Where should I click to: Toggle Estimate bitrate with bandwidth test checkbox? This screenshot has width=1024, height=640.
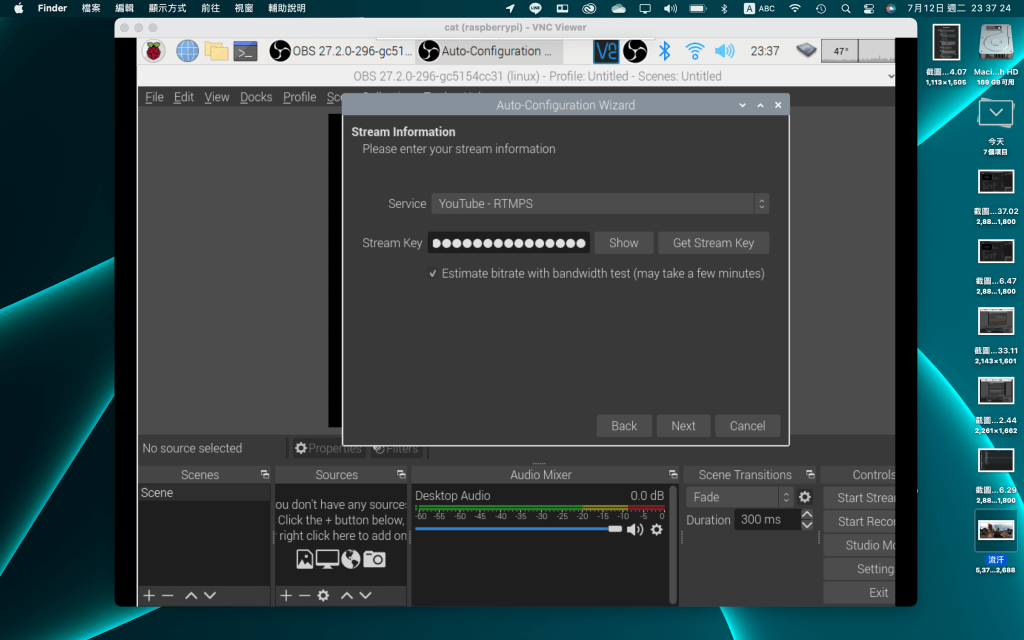433,273
